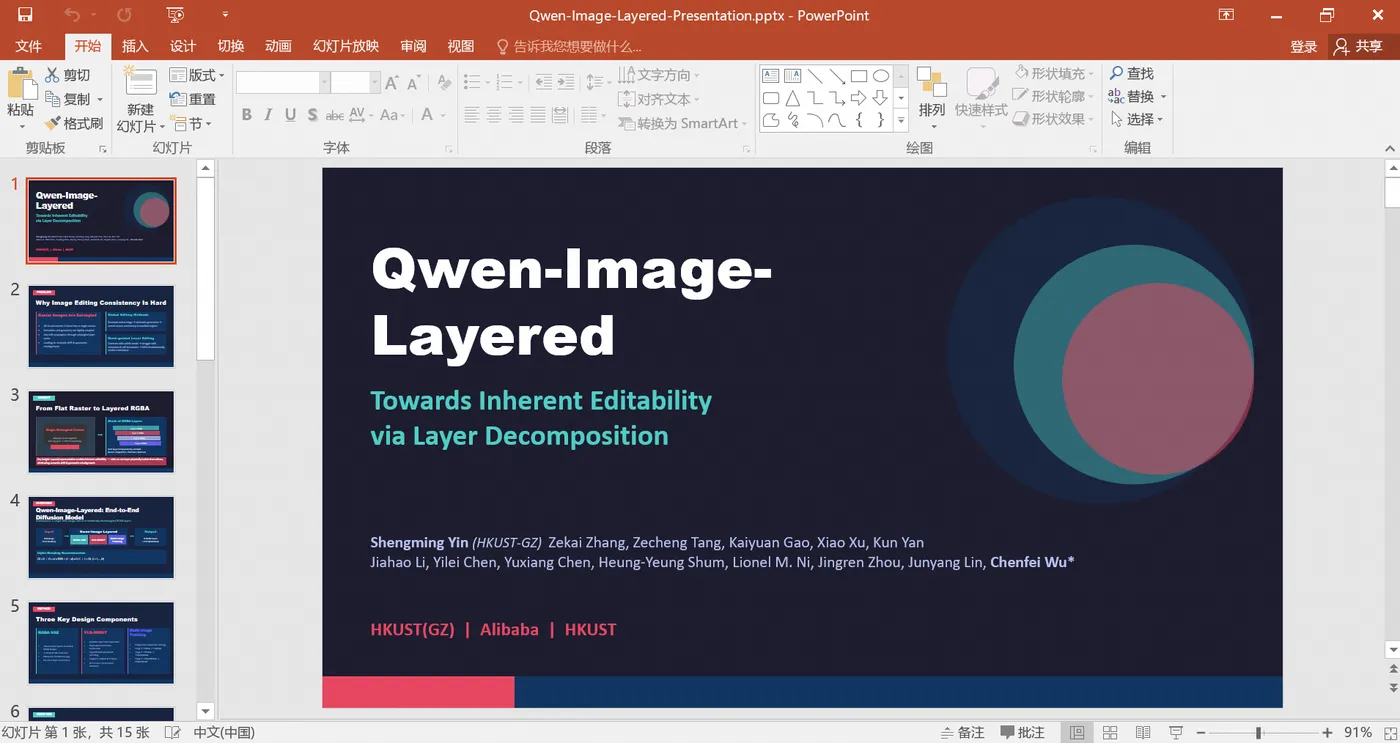Click the Save icon in the title bar
The image size is (1400, 743).
click(24, 15)
